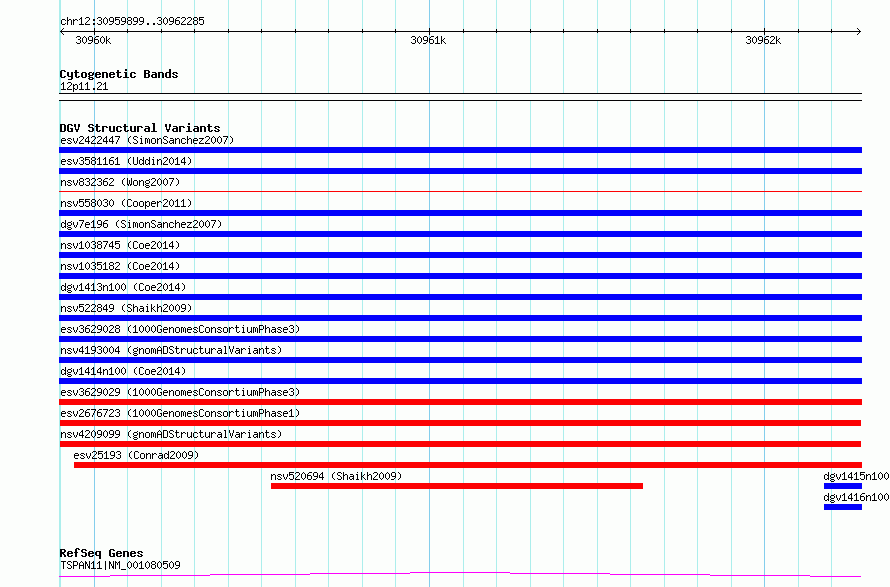Click the red bar under esv3629029

coord(460,402)
